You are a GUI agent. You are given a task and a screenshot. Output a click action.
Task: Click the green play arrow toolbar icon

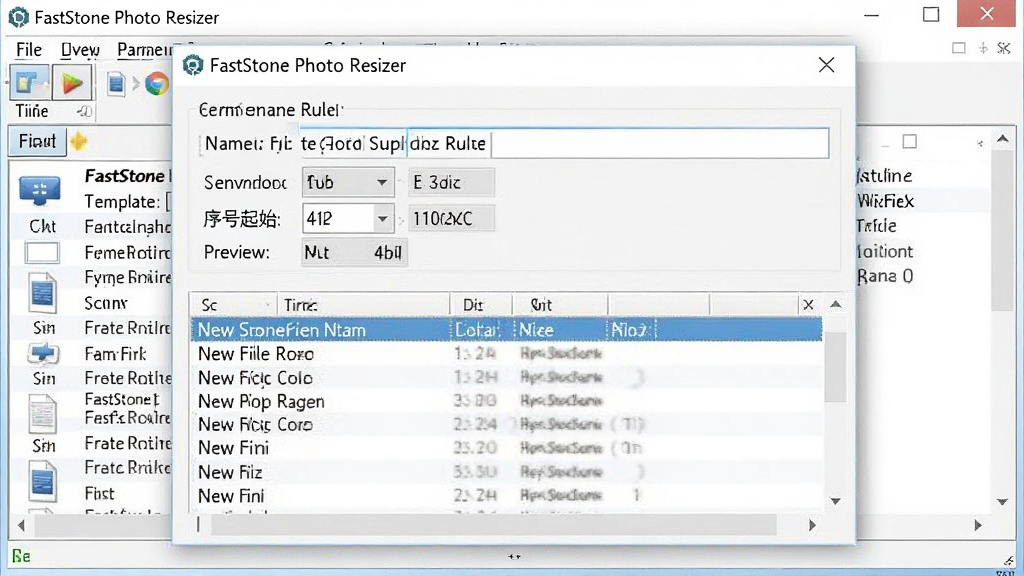[x=72, y=83]
